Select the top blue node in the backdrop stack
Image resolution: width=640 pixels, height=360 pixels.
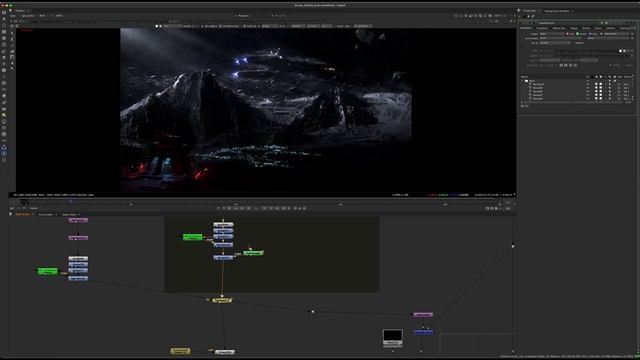(223, 231)
